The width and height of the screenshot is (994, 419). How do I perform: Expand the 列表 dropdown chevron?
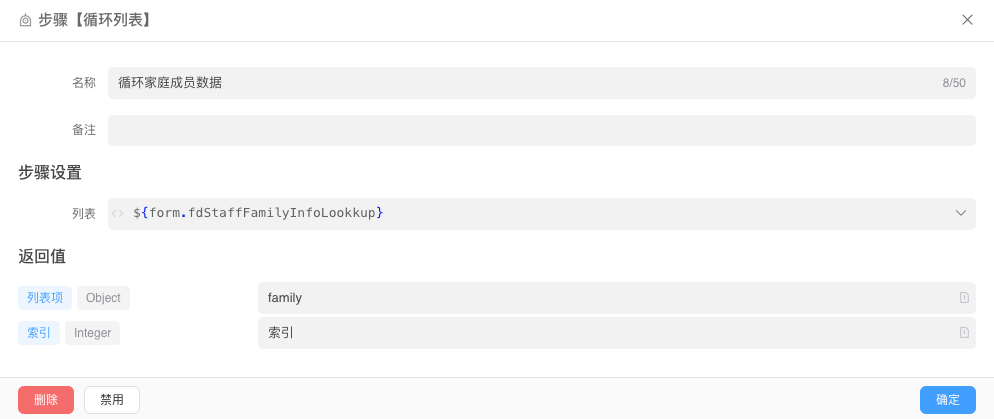[961, 213]
